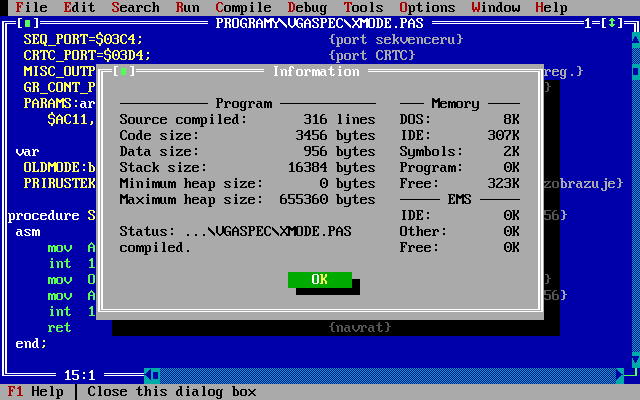640x400 pixels.
Task: Click the 'ret' instruction line
Action: point(59,327)
